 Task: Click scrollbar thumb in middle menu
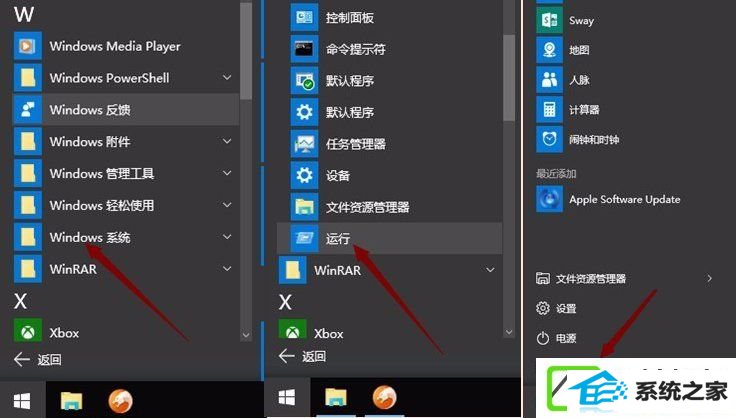(x=509, y=78)
